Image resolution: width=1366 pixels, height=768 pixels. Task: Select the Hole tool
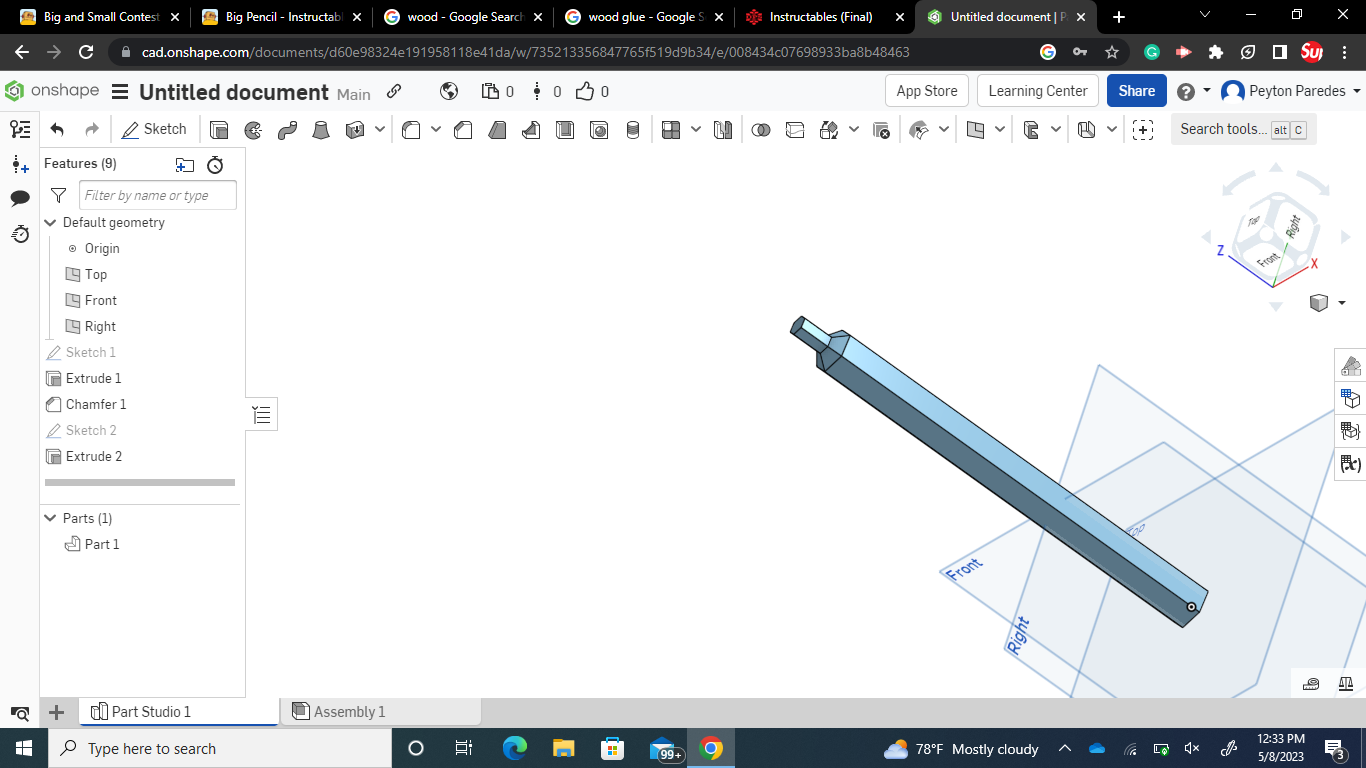599,129
